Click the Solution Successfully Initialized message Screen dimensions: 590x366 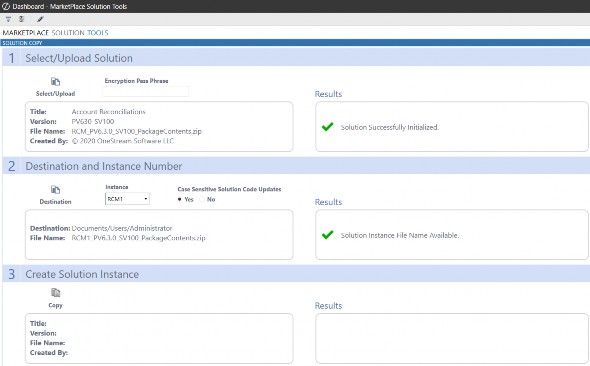(x=390, y=128)
